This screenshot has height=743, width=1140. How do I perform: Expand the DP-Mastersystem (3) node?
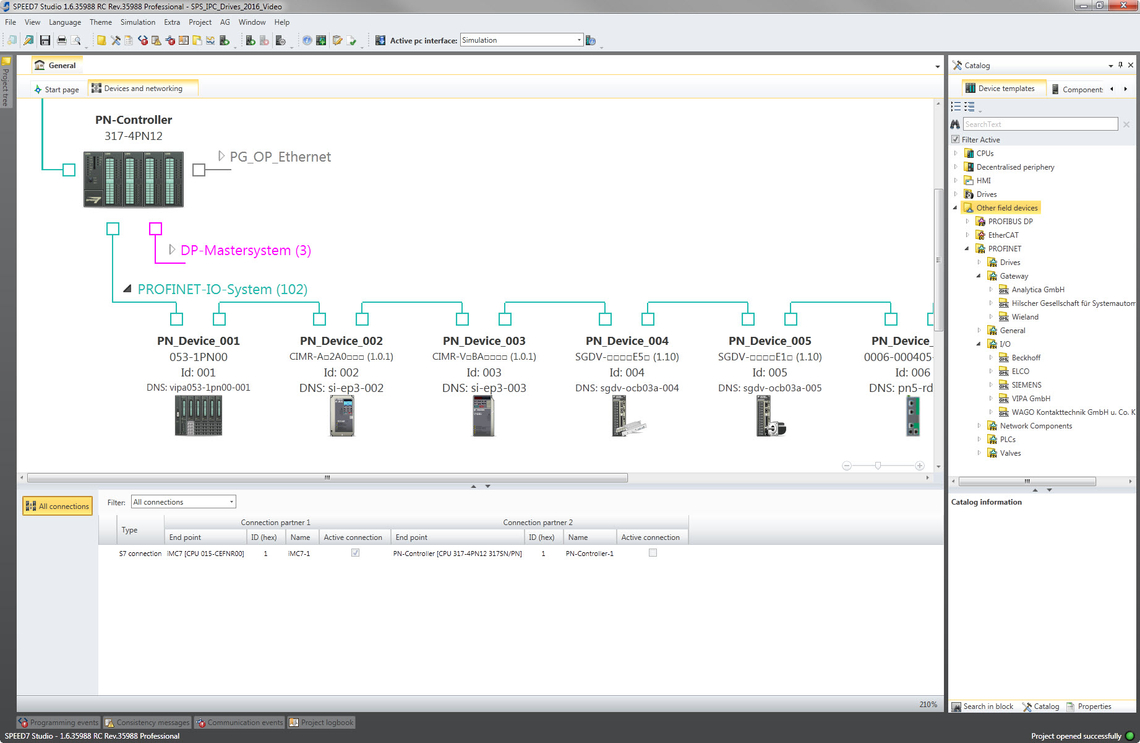(x=172, y=250)
